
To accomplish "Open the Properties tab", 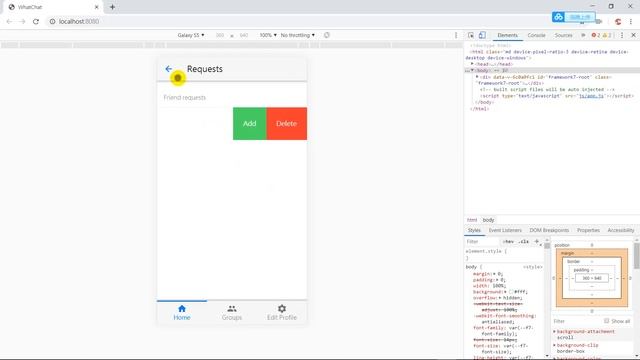I will (588, 230).
